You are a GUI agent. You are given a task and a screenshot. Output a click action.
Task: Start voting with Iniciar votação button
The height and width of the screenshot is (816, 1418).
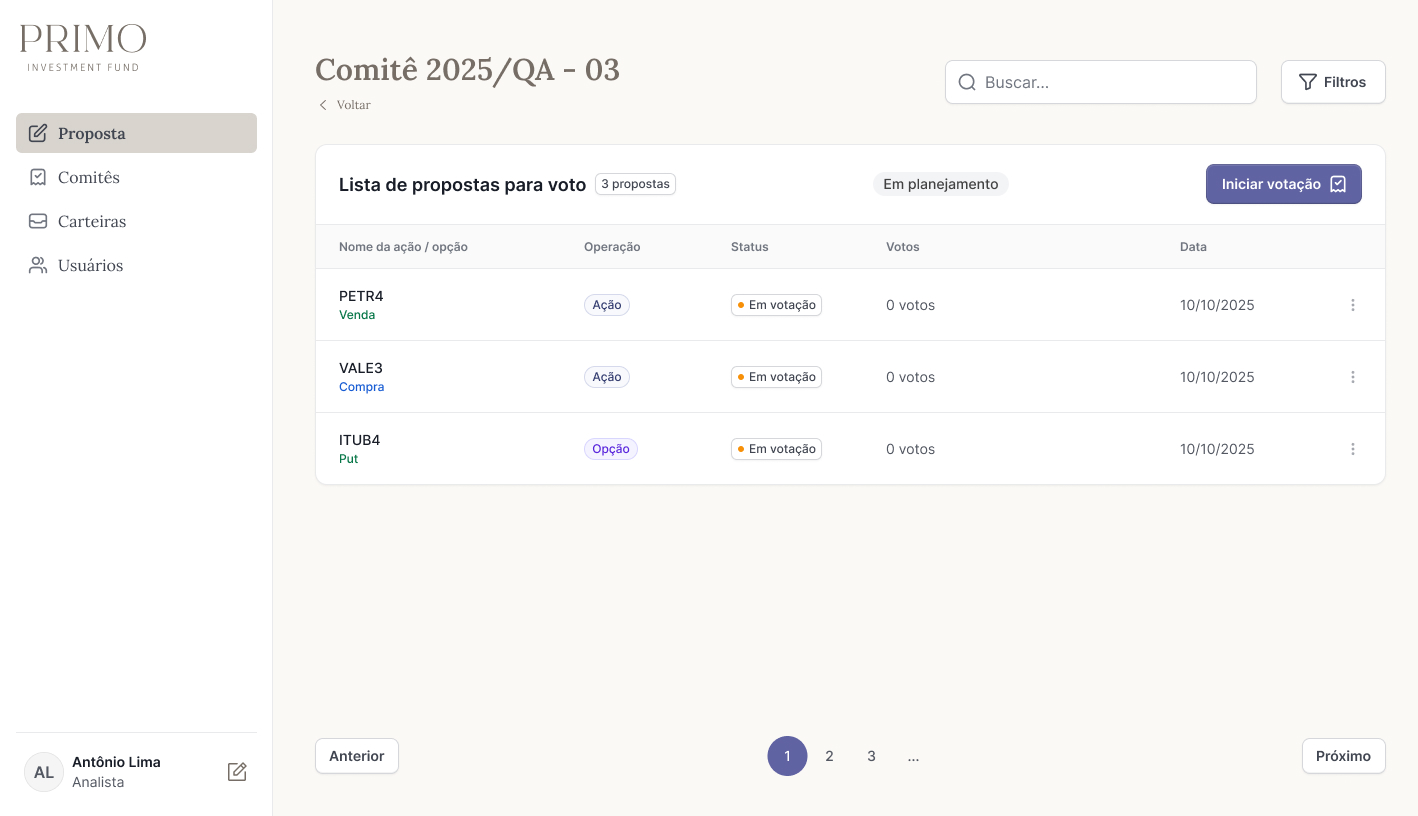[1284, 184]
